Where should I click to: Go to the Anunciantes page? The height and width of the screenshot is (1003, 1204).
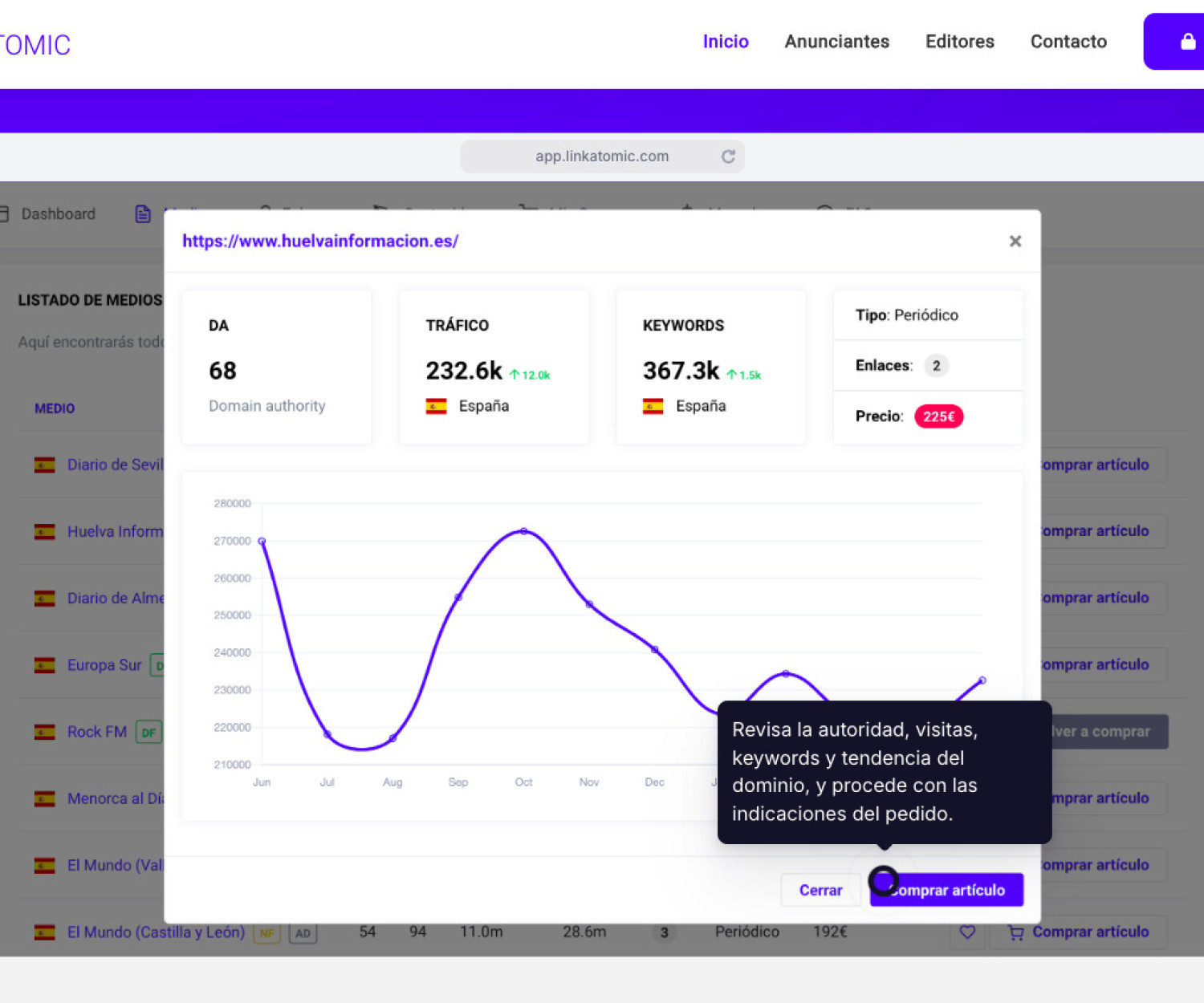click(836, 42)
